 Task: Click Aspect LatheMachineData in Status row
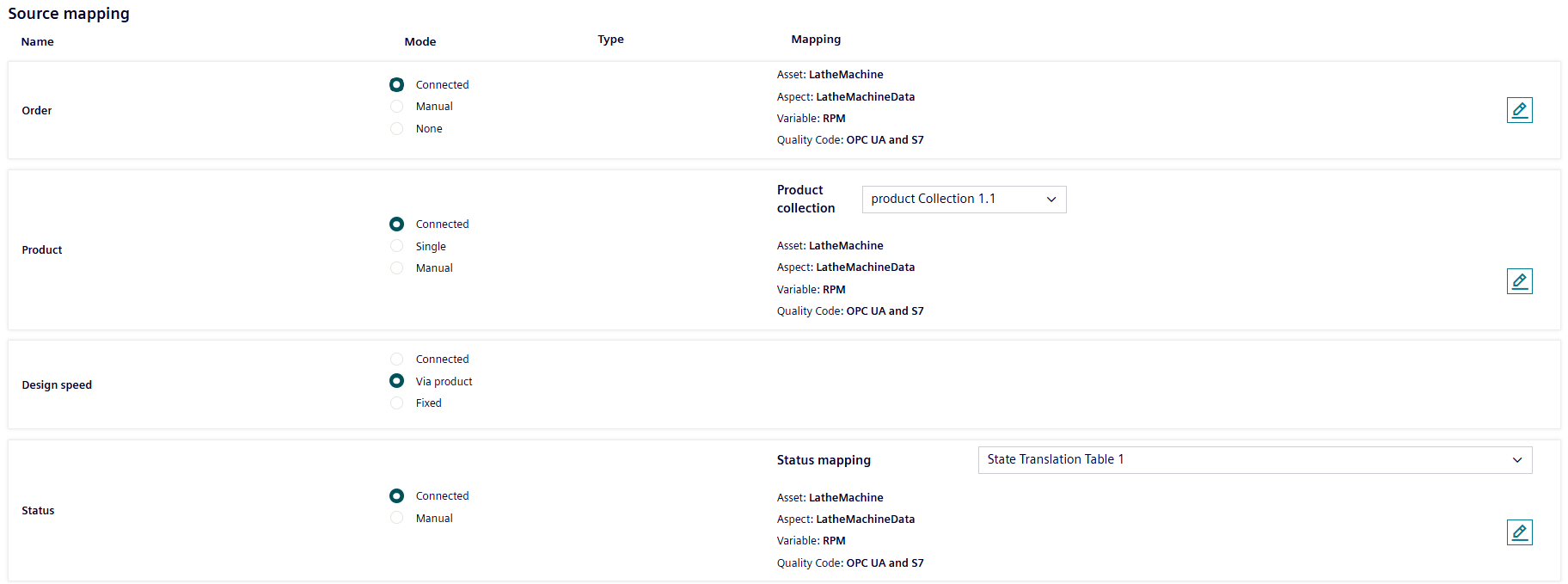pyautogui.click(x=846, y=519)
